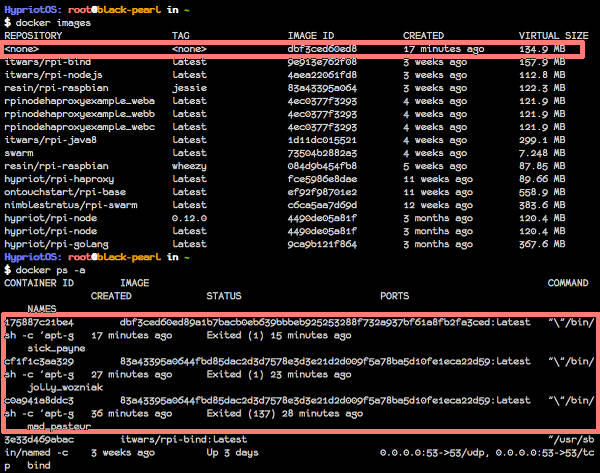Click the 'docker images' command text
The image size is (600, 473).
pos(53,23)
